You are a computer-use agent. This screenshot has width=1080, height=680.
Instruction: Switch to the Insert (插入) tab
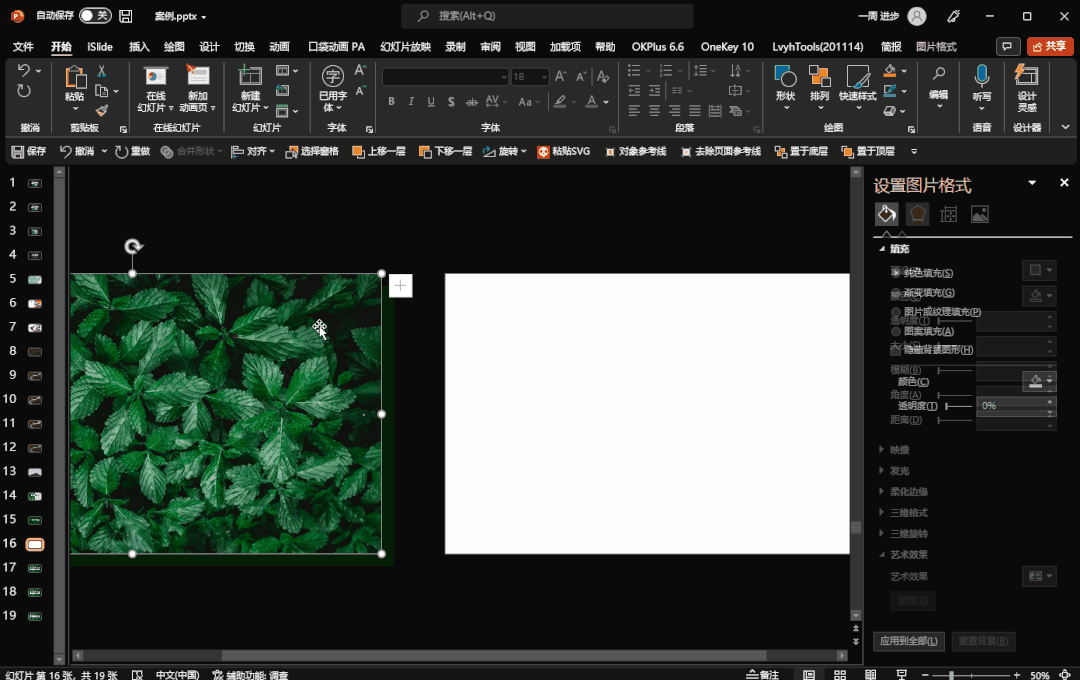[x=139, y=47]
